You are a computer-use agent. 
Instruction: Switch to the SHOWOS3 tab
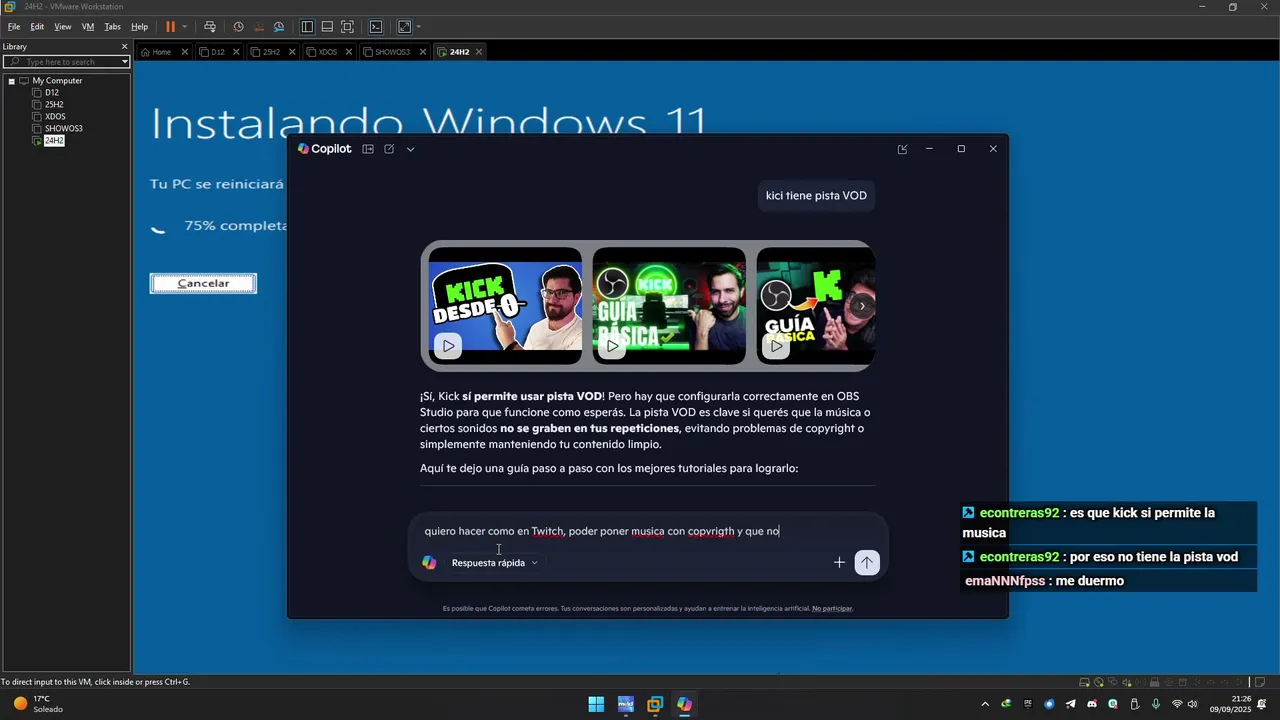point(392,52)
